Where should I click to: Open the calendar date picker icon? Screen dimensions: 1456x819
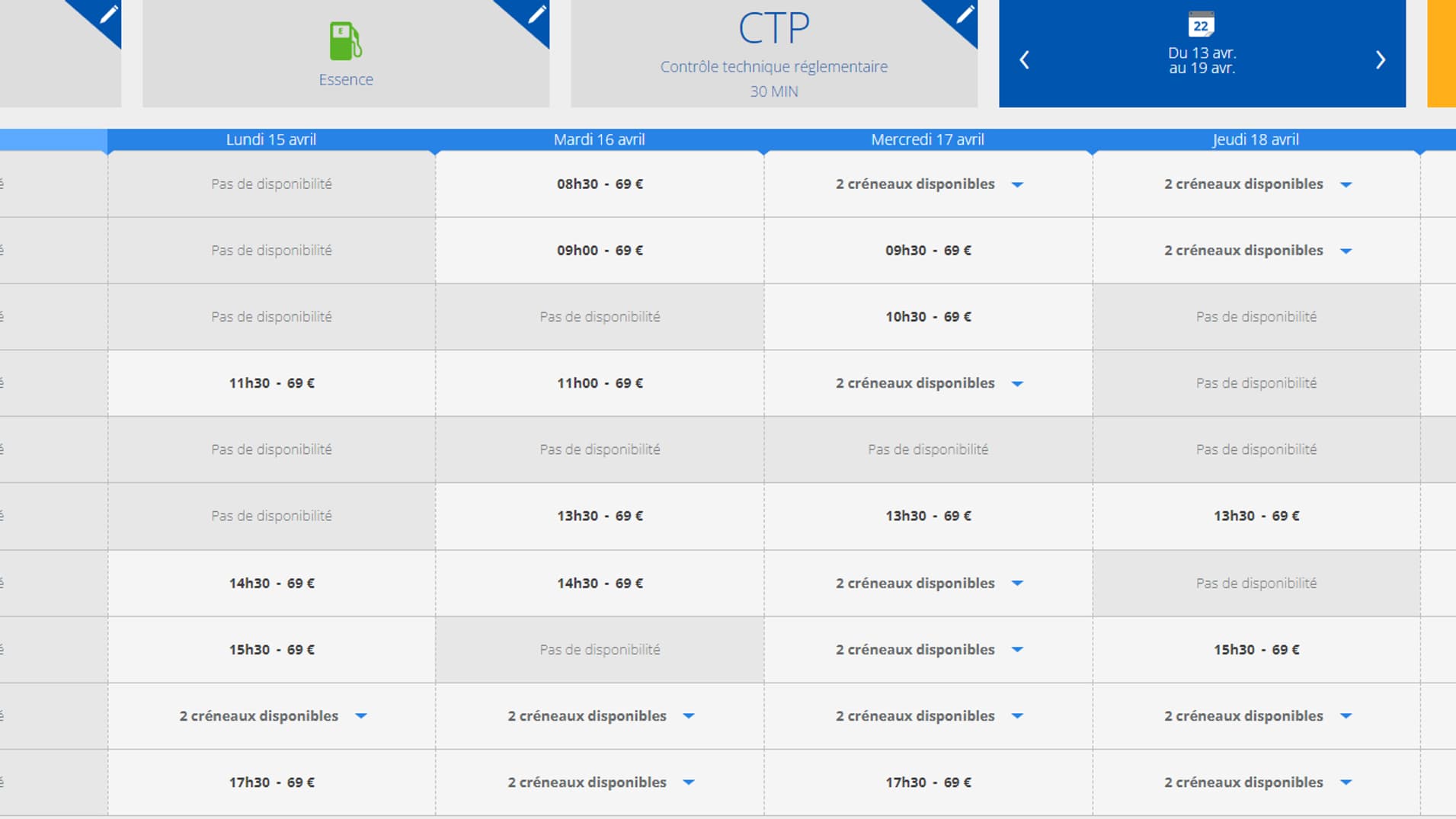1201,25
